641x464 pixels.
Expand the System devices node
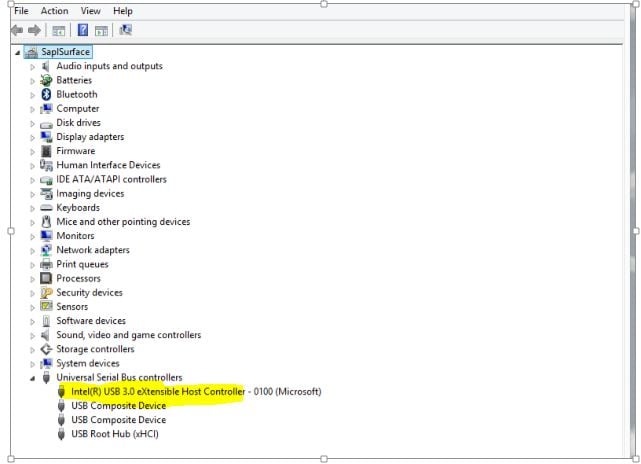(32, 364)
